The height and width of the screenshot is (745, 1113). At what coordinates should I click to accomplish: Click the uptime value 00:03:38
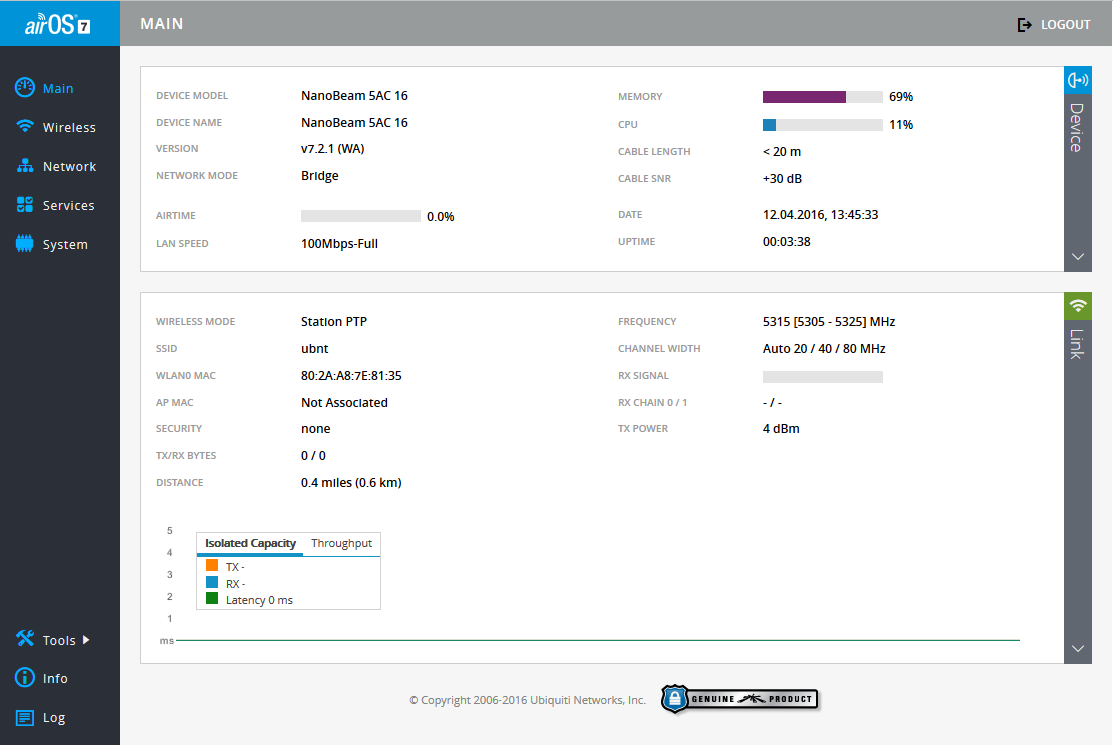coord(786,242)
